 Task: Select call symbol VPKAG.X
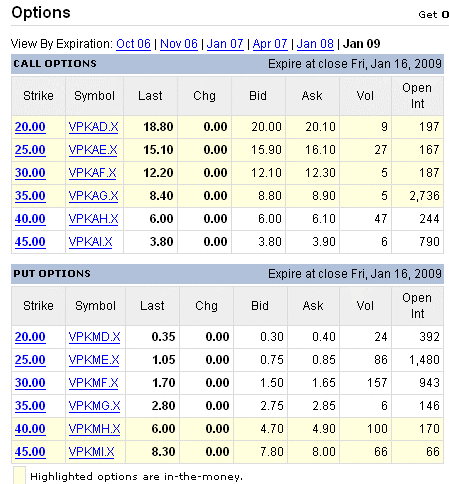tap(93, 196)
